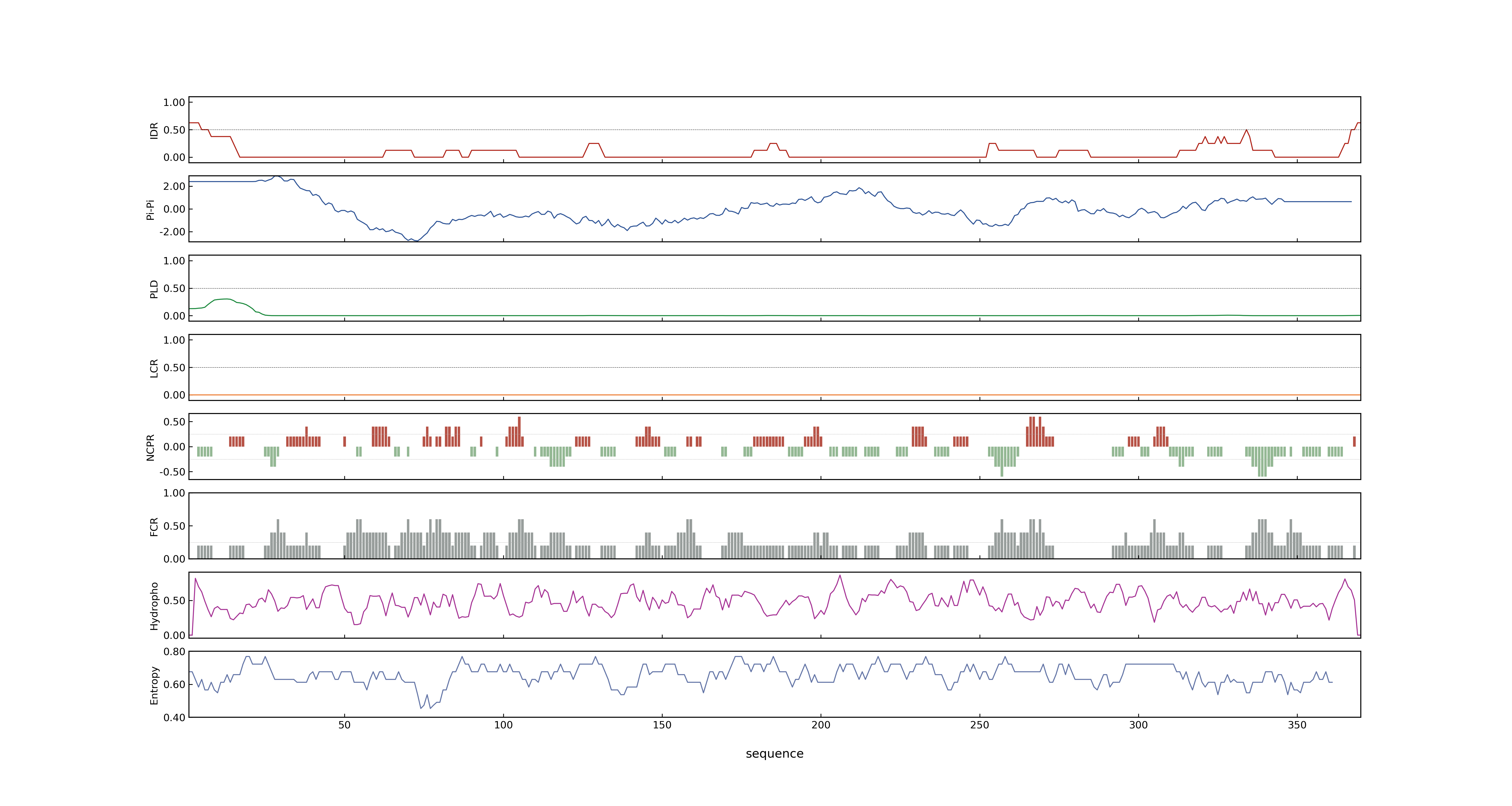Click the FCR axis label
This screenshot has width=1512, height=806.
point(154,526)
